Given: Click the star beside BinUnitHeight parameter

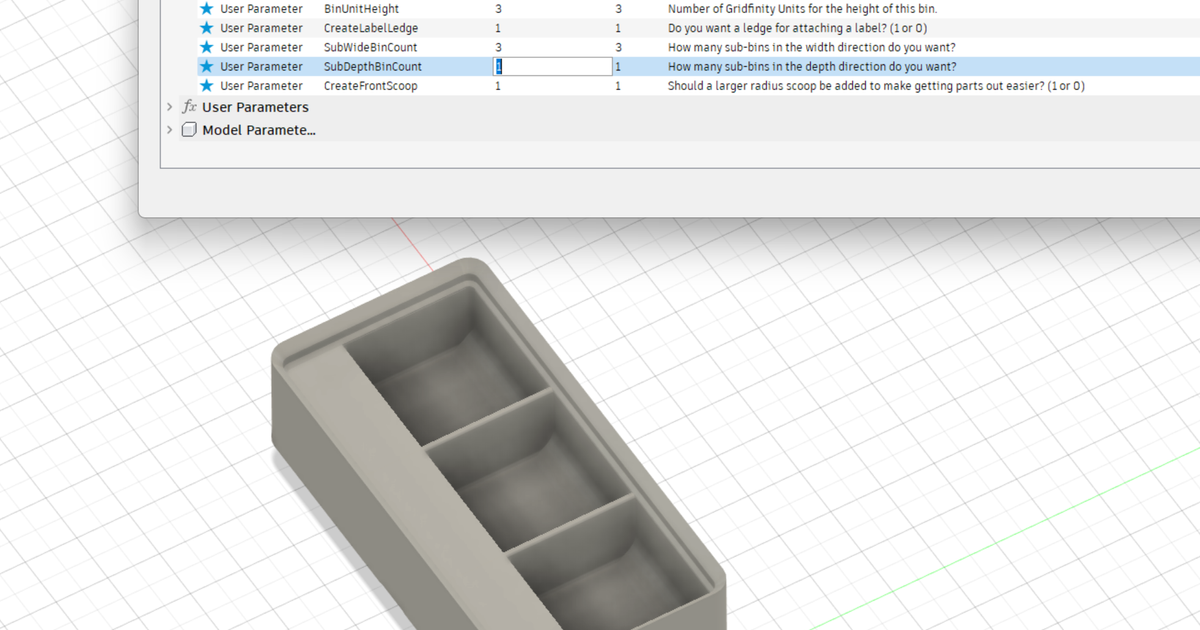Looking at the screenshot, I should pyautogui.click(x=207, y=8).
